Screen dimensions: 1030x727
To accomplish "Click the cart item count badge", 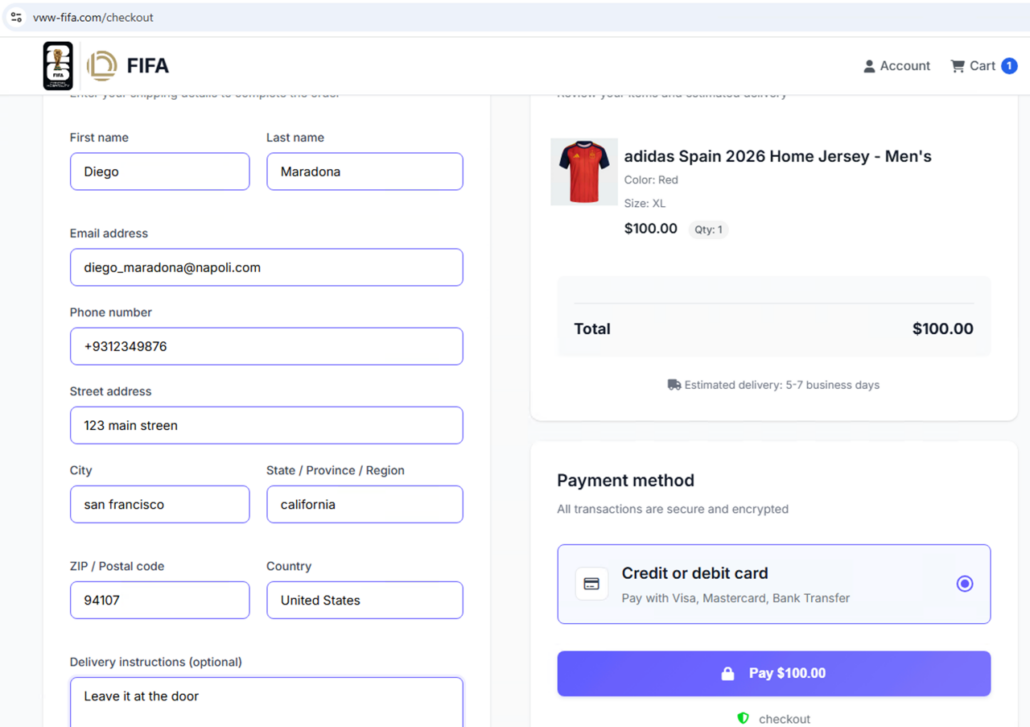I will pos(1009,66).
